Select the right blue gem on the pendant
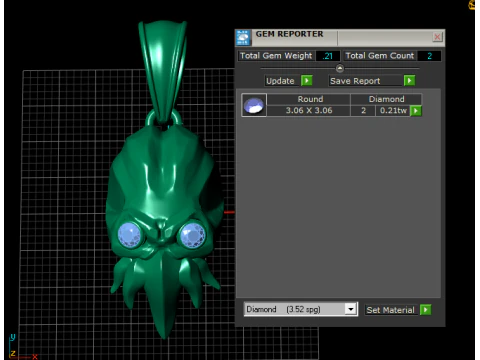The height and width of the screenshot is (360, 480). click(x=192, y=235)
